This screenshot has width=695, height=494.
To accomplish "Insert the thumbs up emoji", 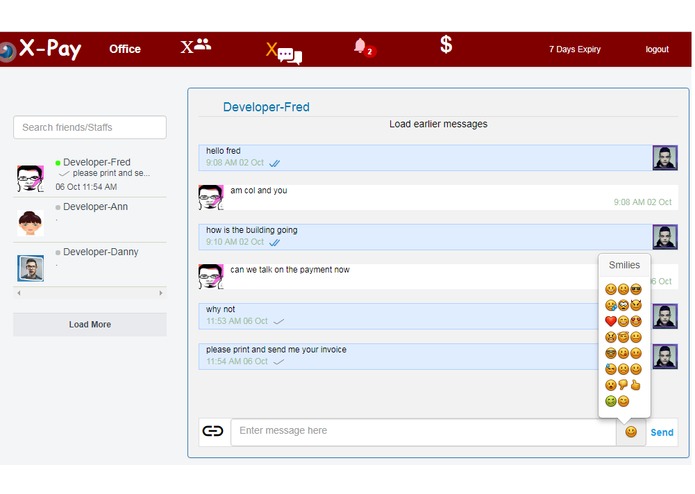I will coord(636,385).
